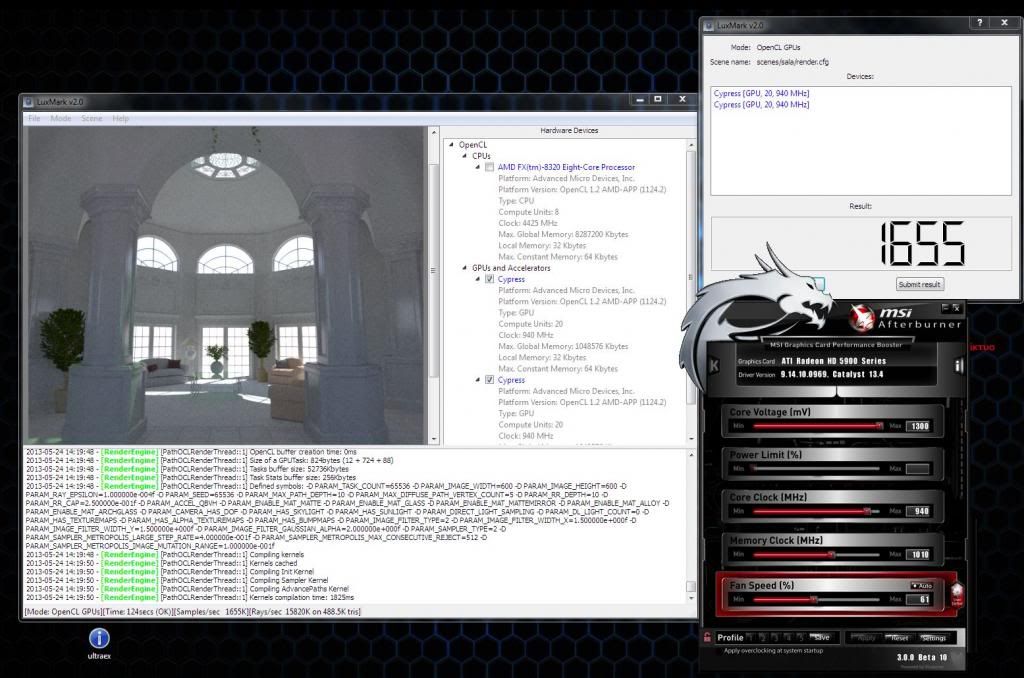Click the K button in MSI Afterburner
The image size is (1024, 678).
714,366
